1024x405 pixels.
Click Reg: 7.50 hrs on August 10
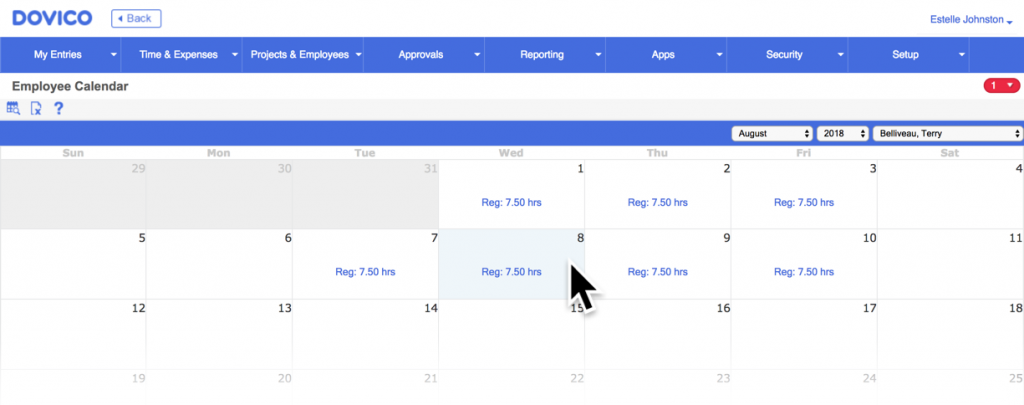pyautogui.click(x=804, y=272)
